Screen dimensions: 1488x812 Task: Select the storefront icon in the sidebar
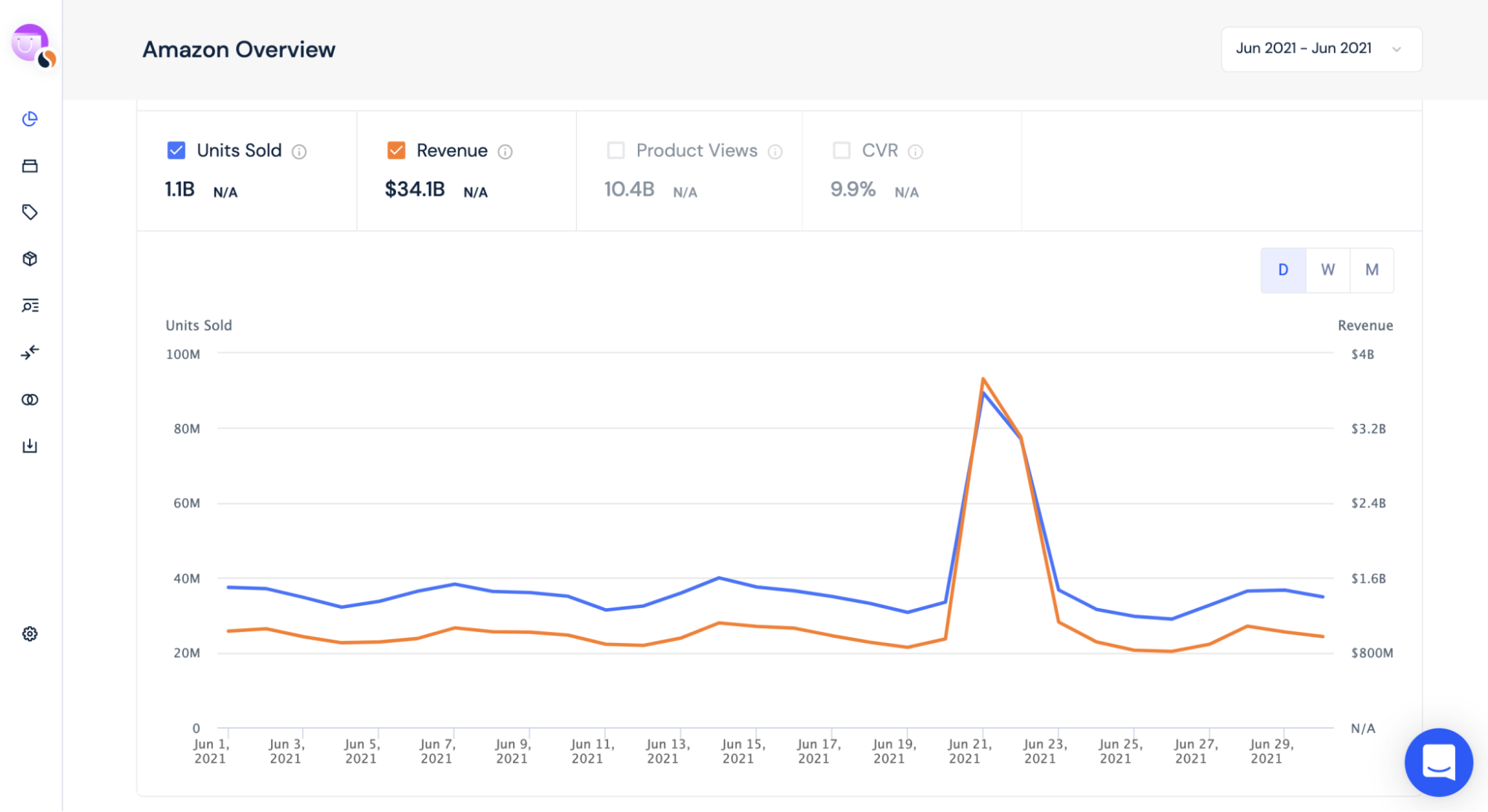[29, 166]
